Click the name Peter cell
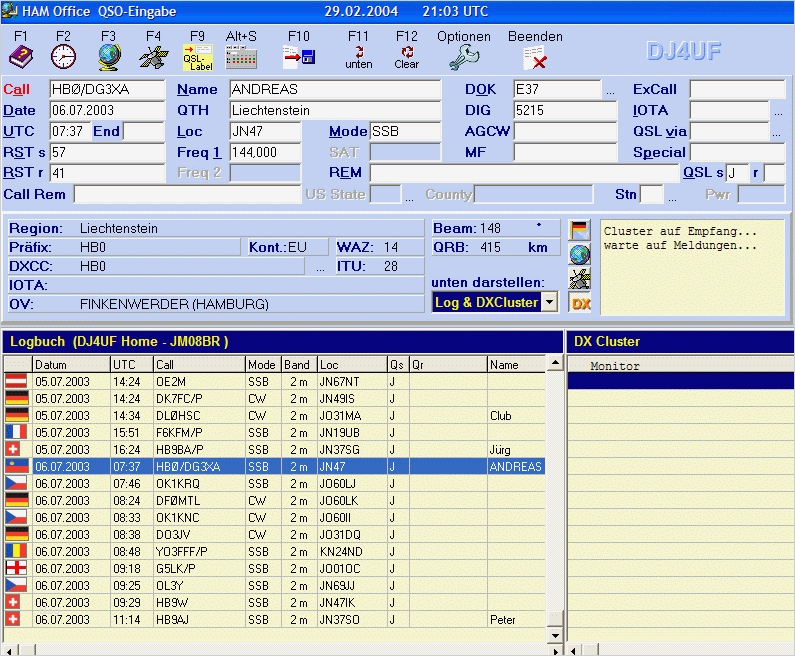 coord(516,619)
